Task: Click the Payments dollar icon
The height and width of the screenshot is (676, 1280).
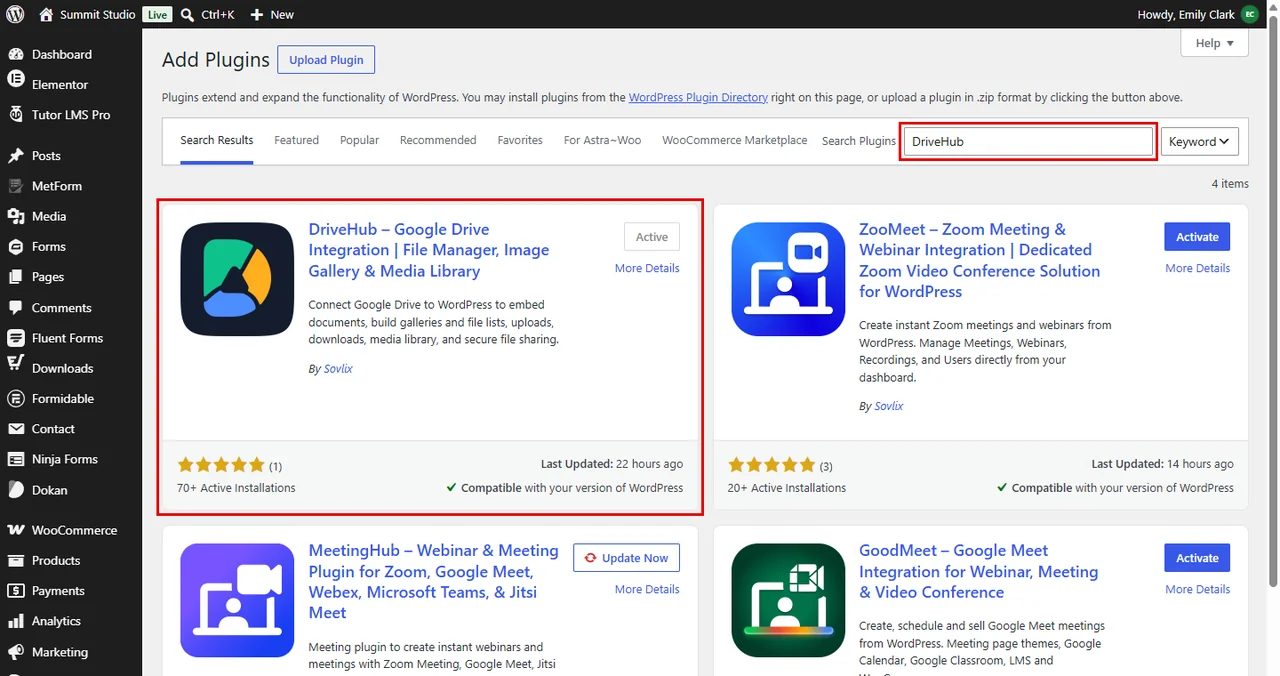Action: coord(15,590)
